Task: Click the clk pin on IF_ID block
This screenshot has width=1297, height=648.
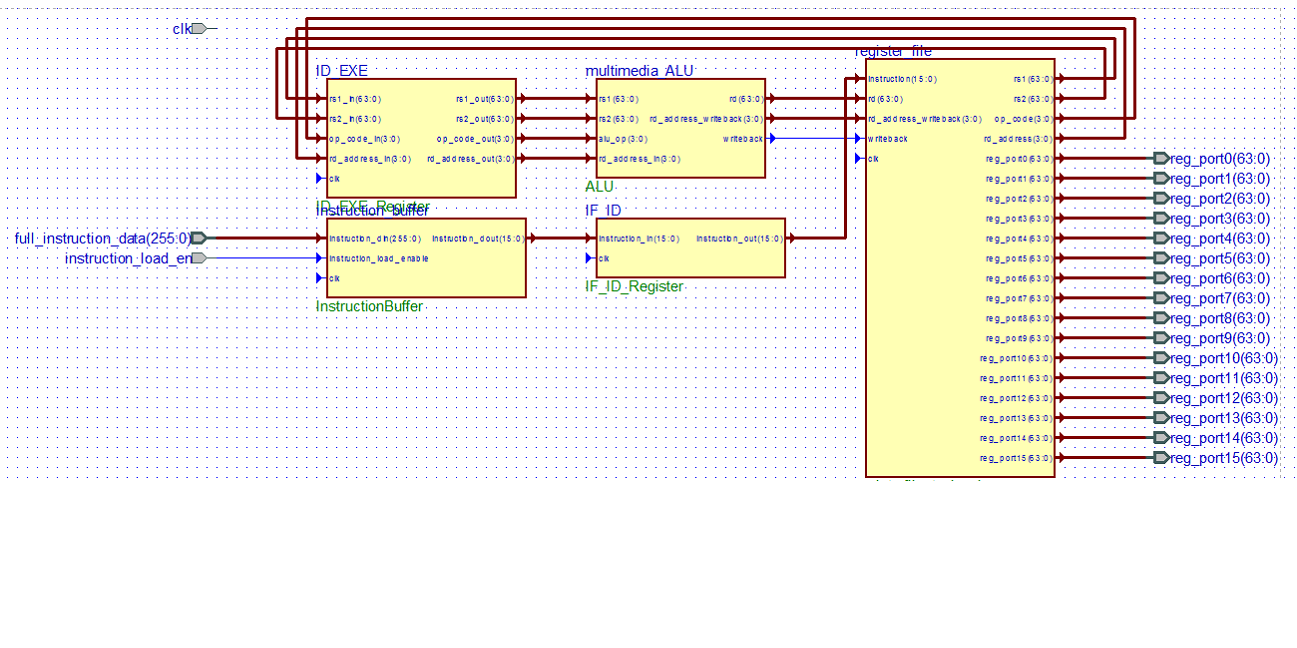Action: [x=603, y=259]
